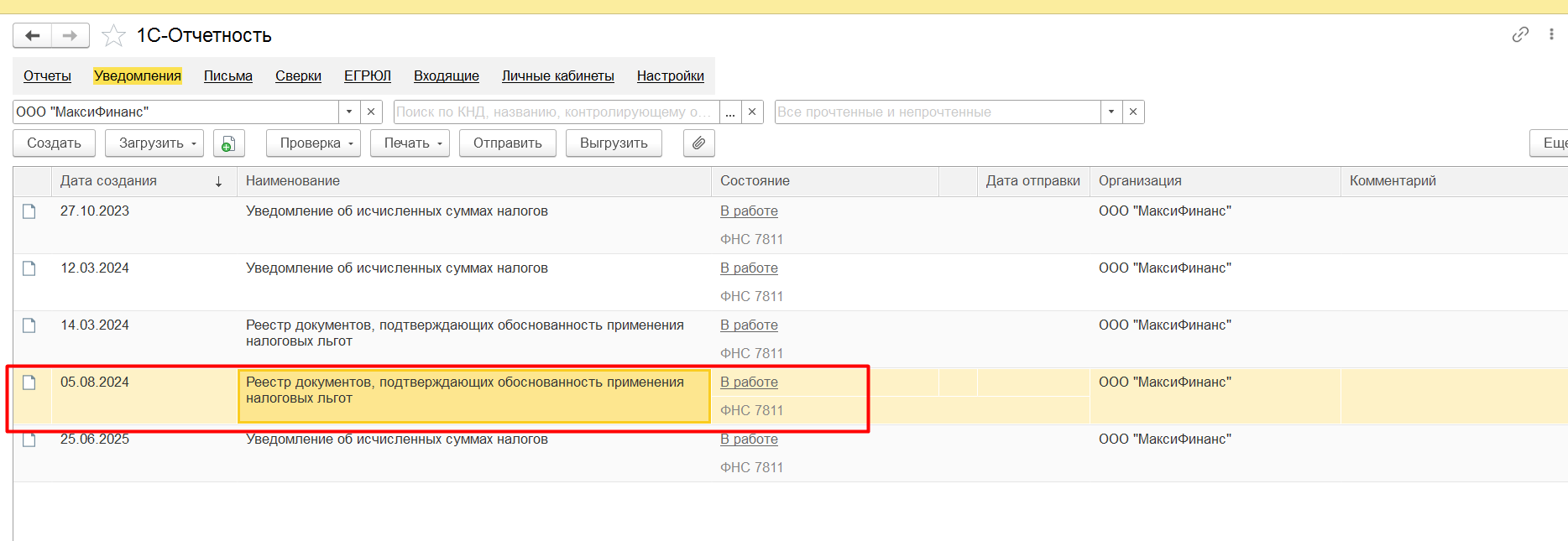Copy link with the chain icon
The image size is (1568, 541).
(1520, 34)
